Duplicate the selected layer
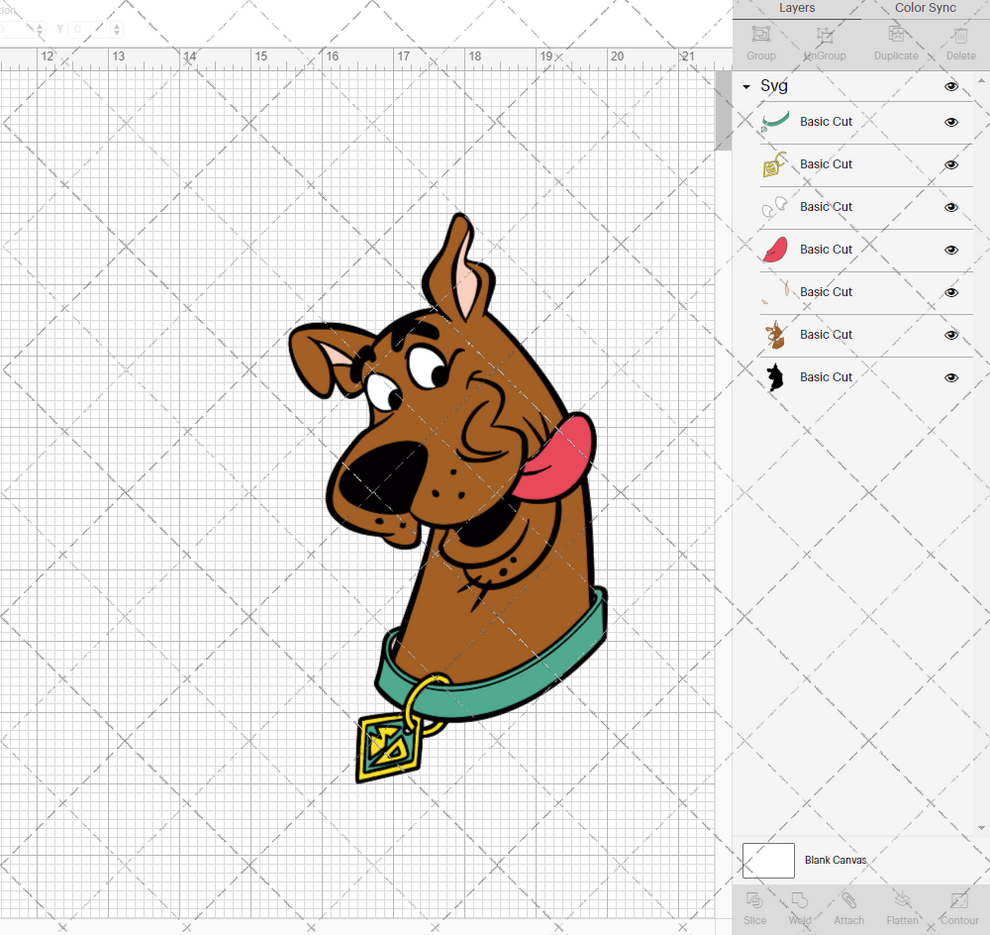 (x=895, y=40)
